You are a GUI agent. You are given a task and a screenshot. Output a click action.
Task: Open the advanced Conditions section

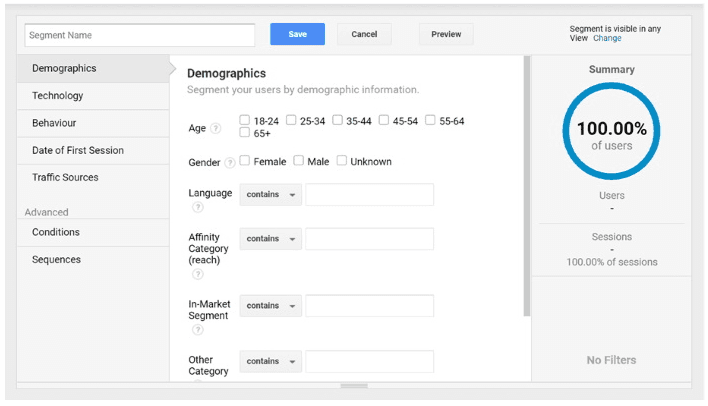(x=93, y=232)
